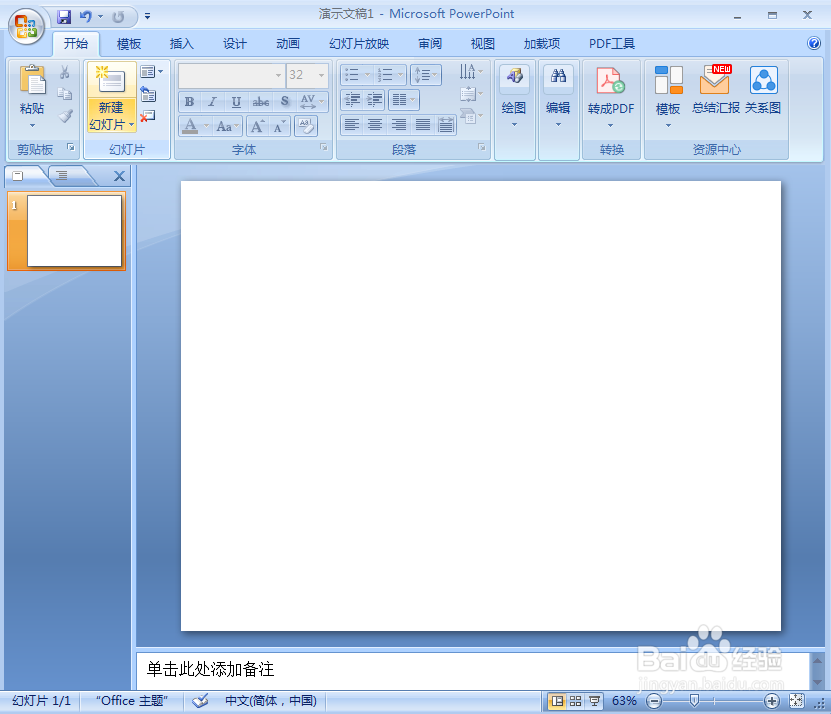Activate the Format Painter brush
This screenshot has height=714, width=831.
pos(65,116)
